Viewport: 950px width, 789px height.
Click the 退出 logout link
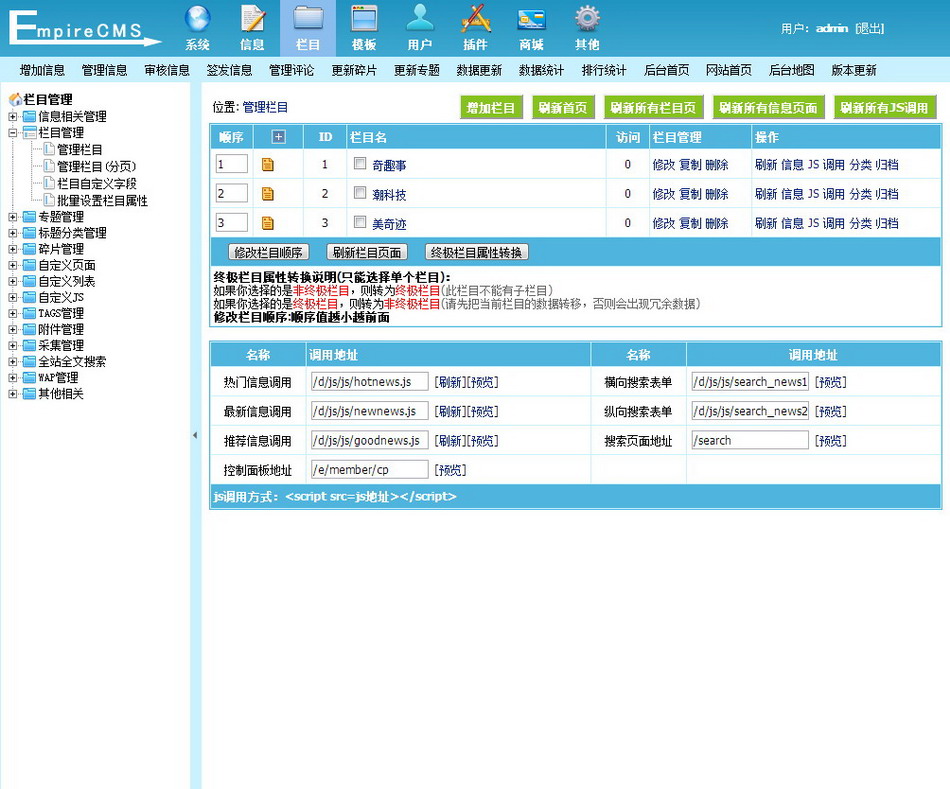click(x=870, y=28)
